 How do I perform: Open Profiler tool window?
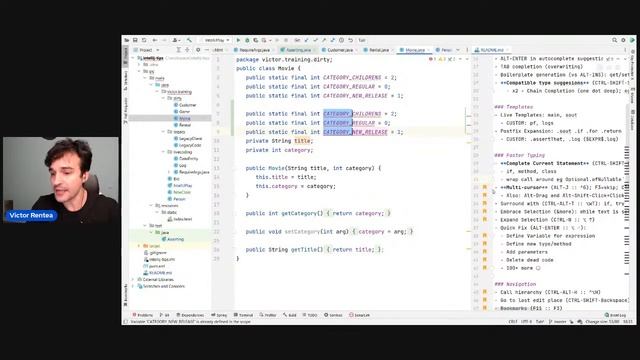268,315
